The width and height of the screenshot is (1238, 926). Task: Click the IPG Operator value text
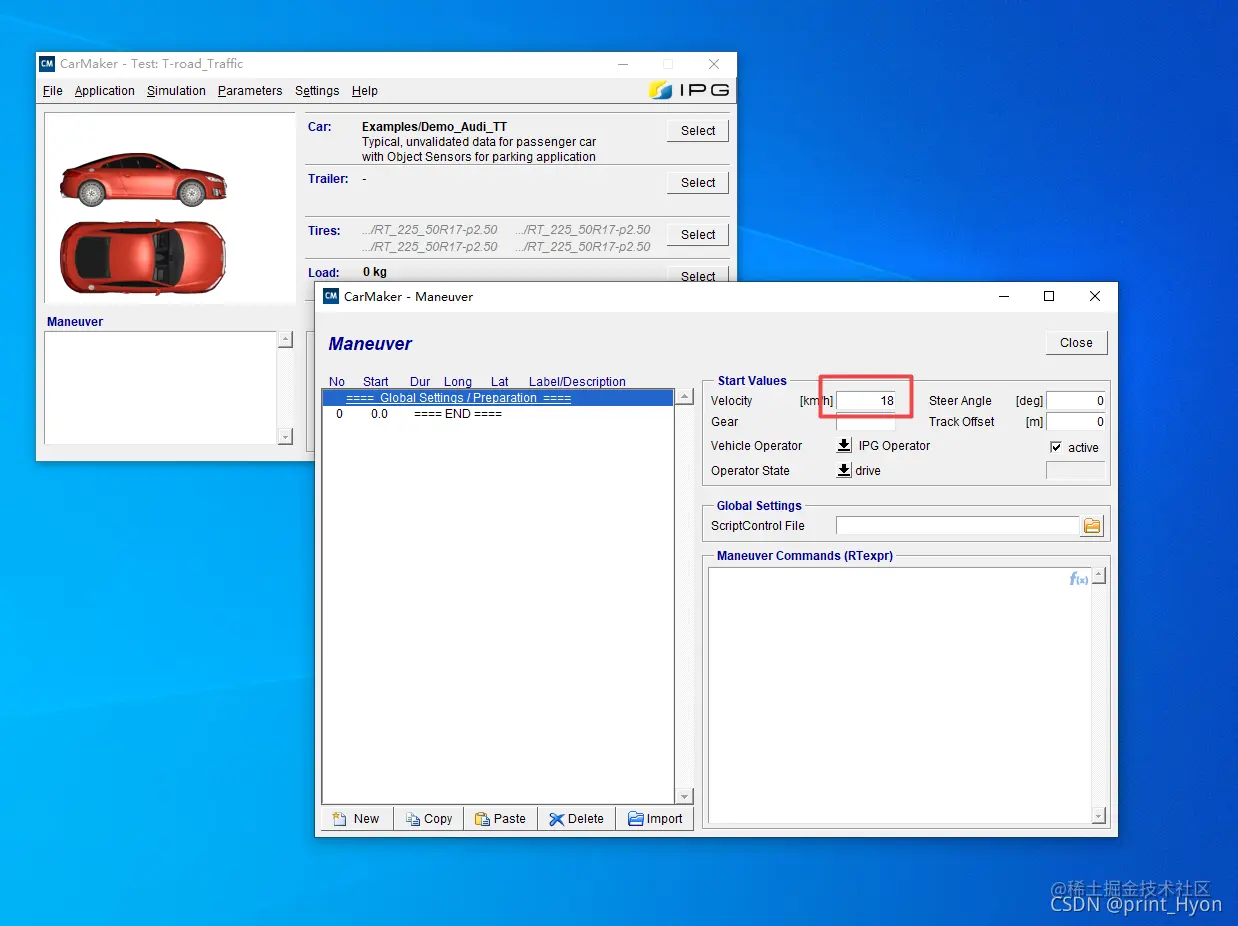[894, 446]
